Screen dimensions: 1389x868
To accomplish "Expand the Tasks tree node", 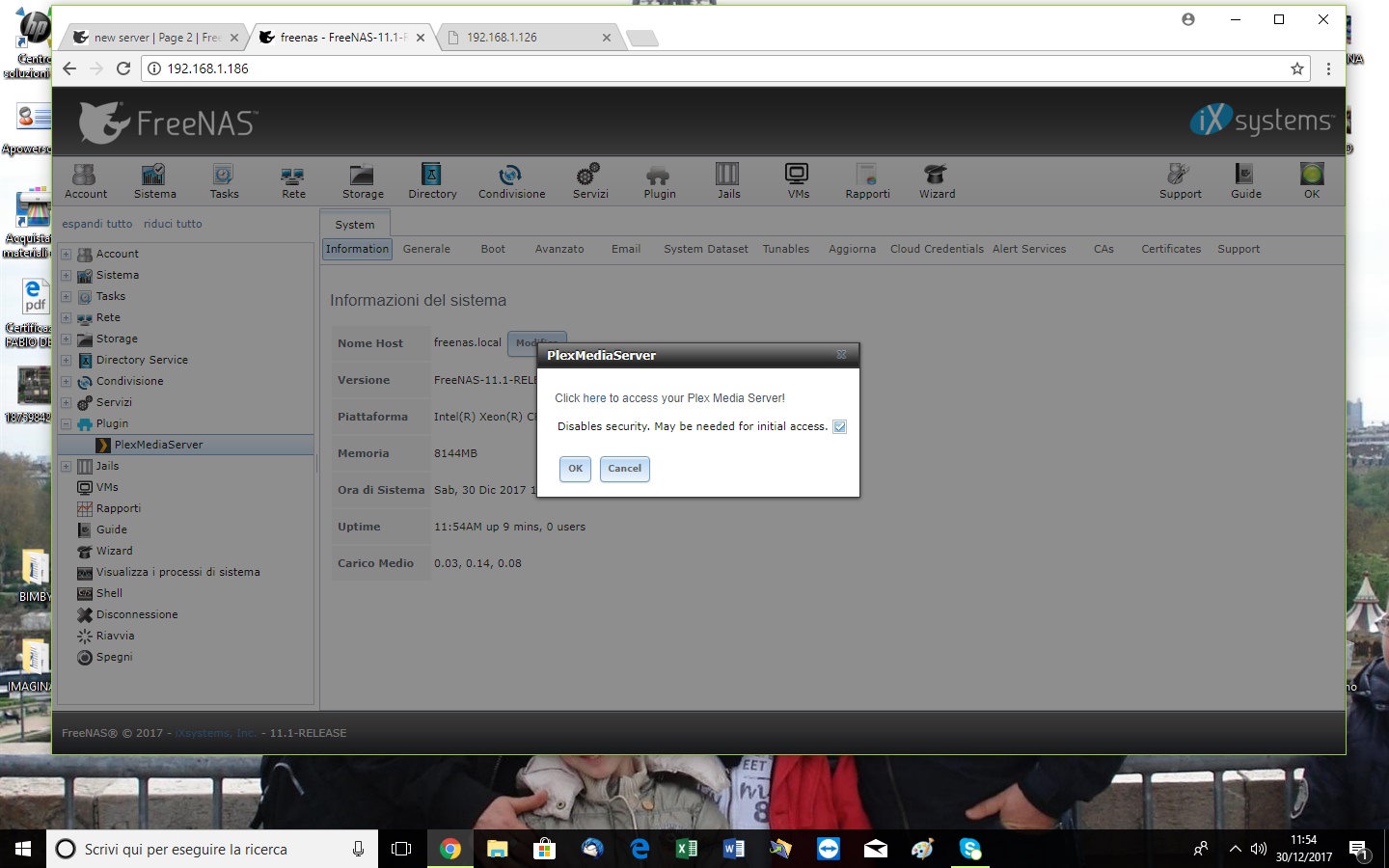I will click(x=66, y=297).
